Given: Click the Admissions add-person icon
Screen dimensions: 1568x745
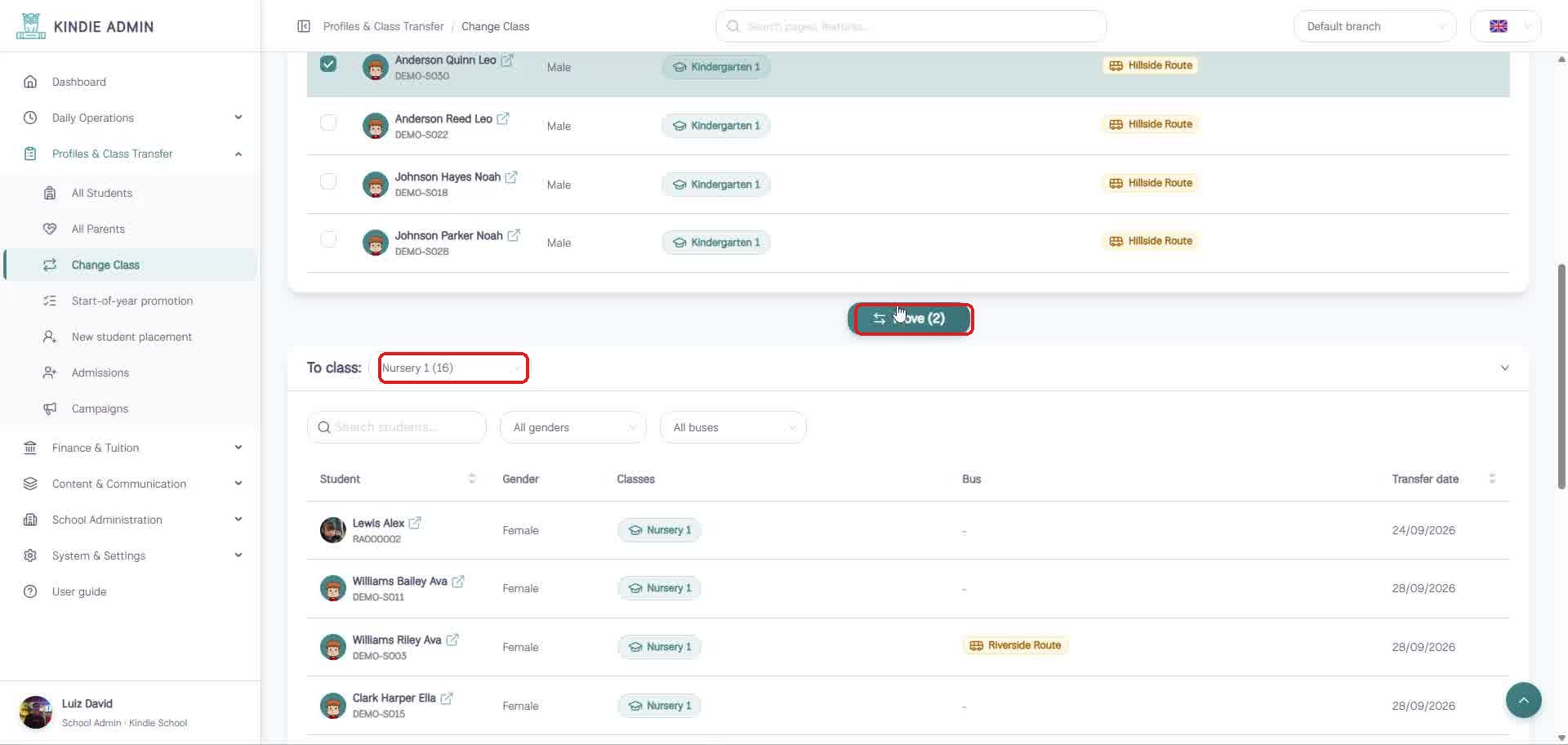Looking at the screenshot, I should [50, 372].
